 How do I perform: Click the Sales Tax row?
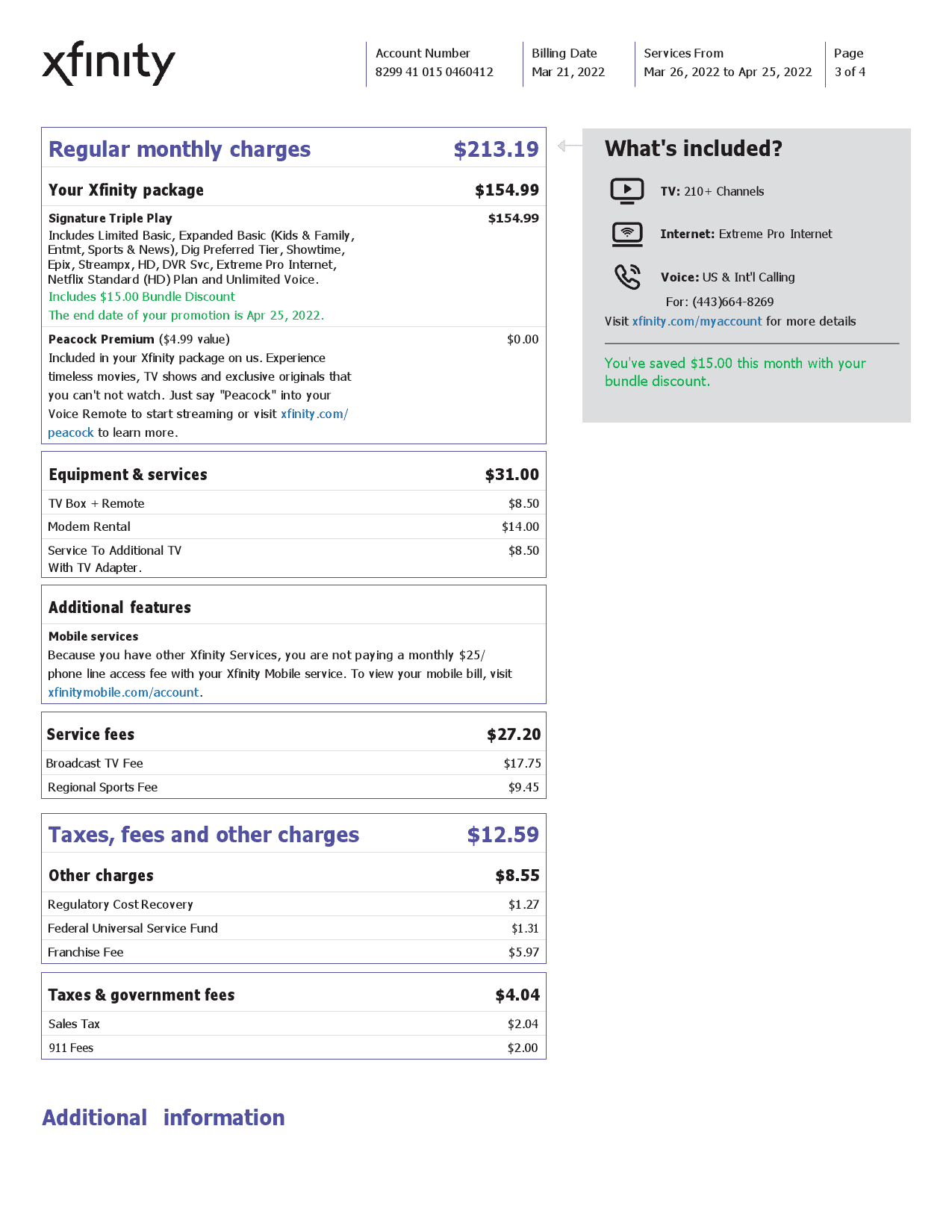coord(293,1024)
